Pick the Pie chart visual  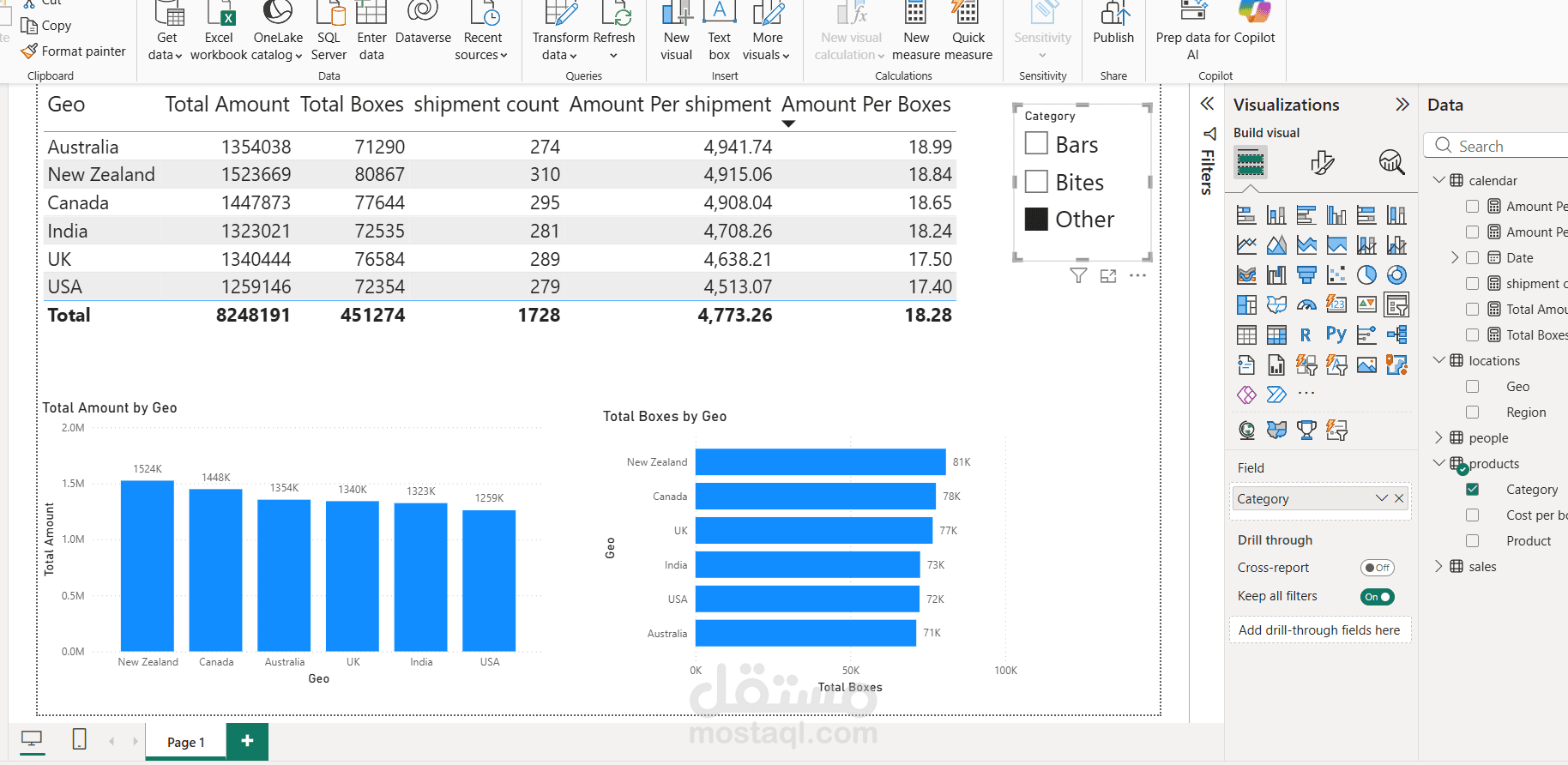pyautogui.click(x=1366, y=275)
